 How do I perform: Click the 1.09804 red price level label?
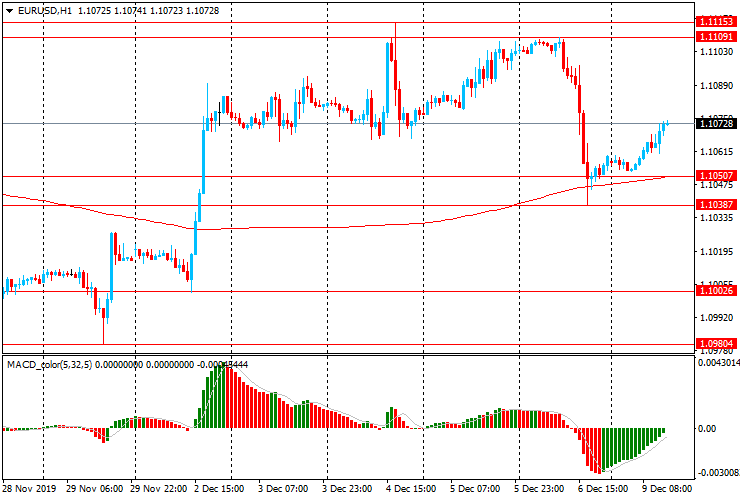(x=716, y=344)
